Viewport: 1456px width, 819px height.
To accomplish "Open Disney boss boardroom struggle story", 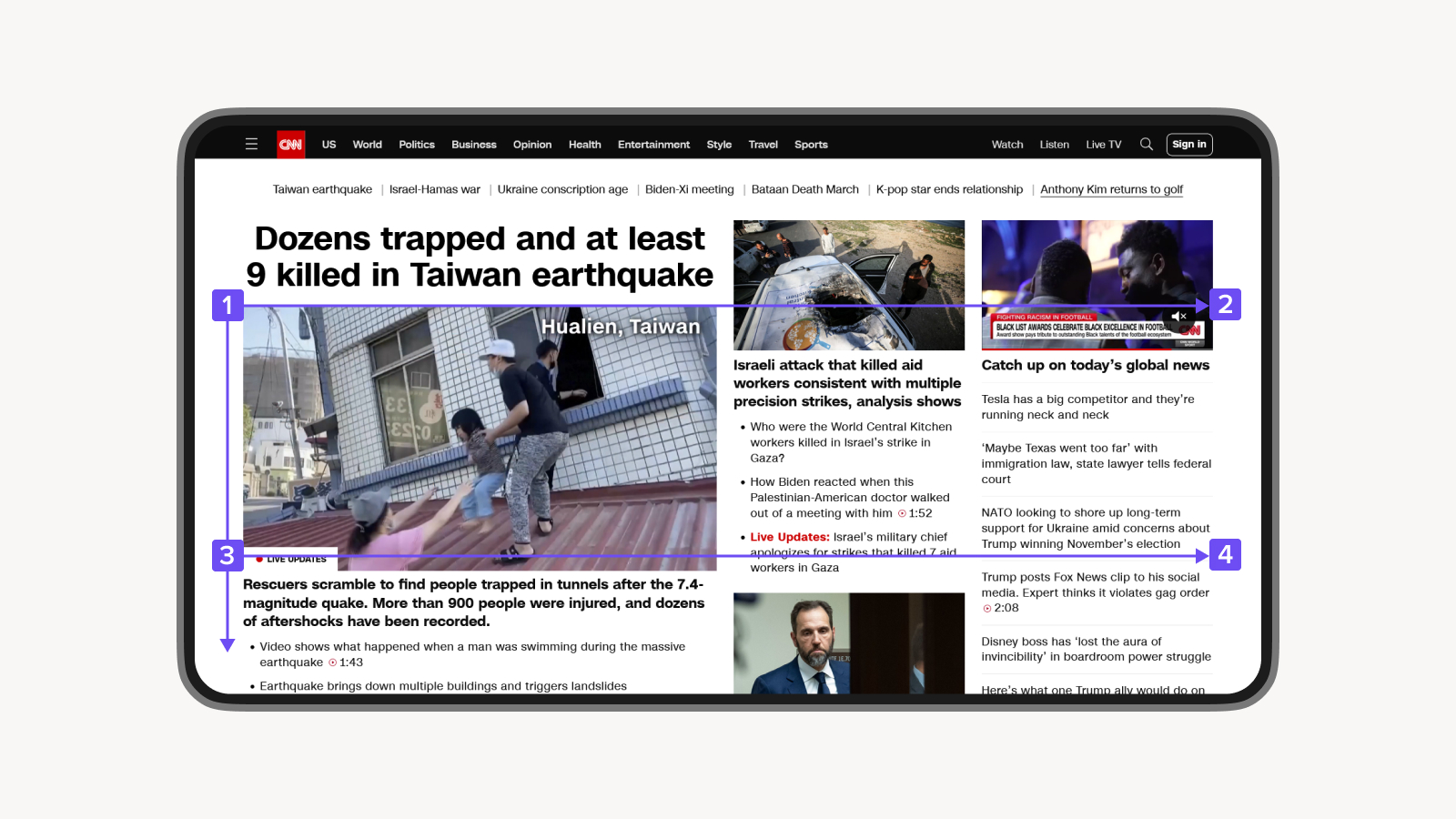I will [x=1097, y=649].
